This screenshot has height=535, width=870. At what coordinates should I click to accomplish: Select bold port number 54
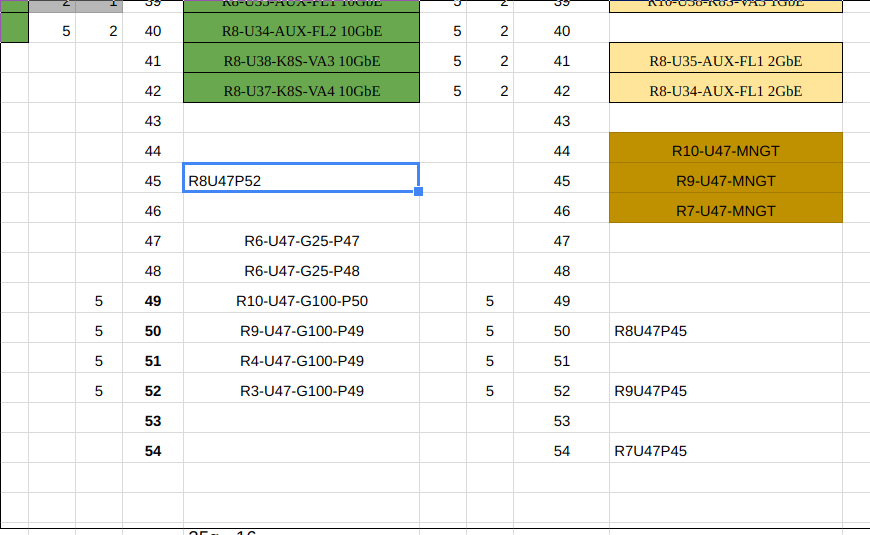[x=153, y=451]
